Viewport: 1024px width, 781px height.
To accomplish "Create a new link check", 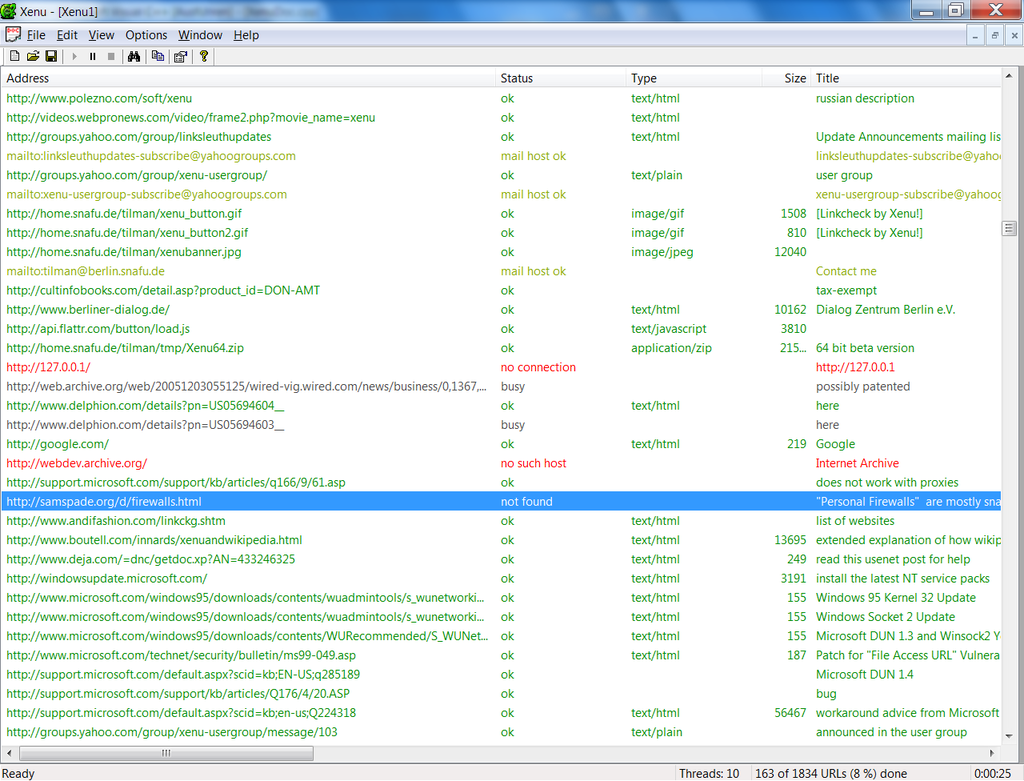I will pos(14,56).
